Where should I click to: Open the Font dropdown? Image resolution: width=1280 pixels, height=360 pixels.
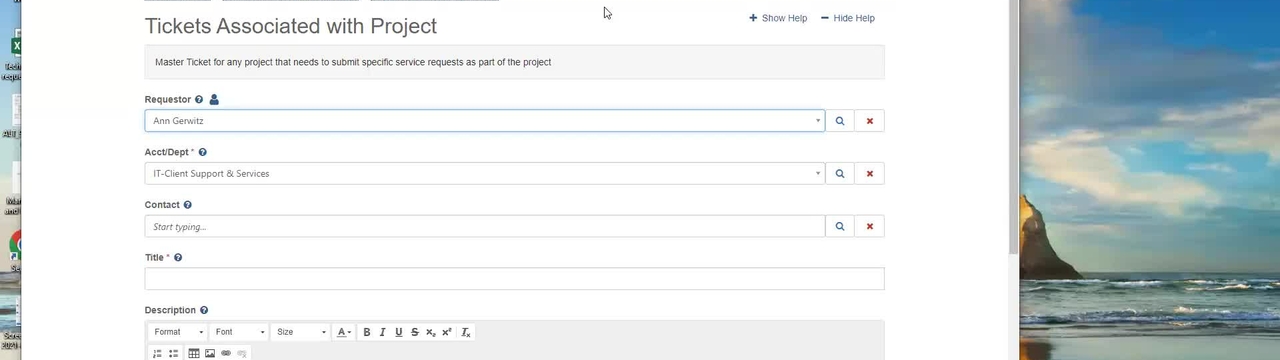coord(240,332)
